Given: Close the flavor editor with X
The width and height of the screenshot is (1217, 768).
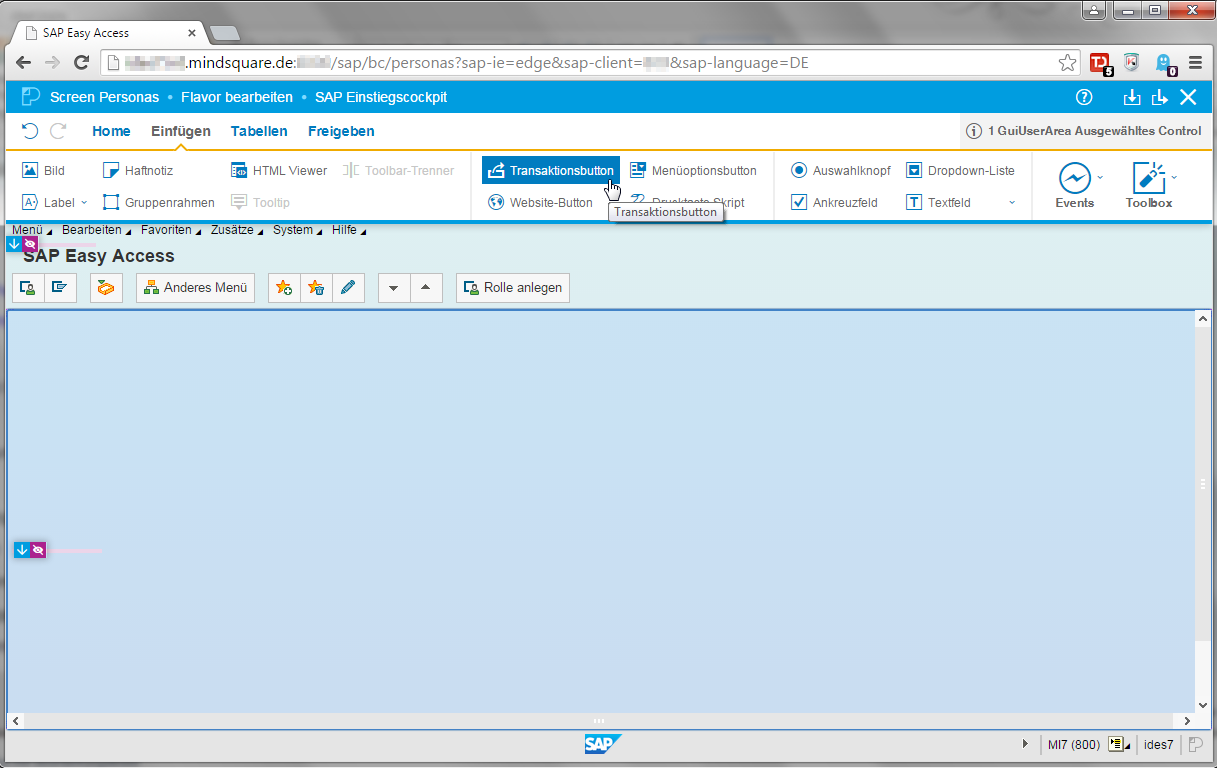Looking at the screenshot, I should (1188, 97).
